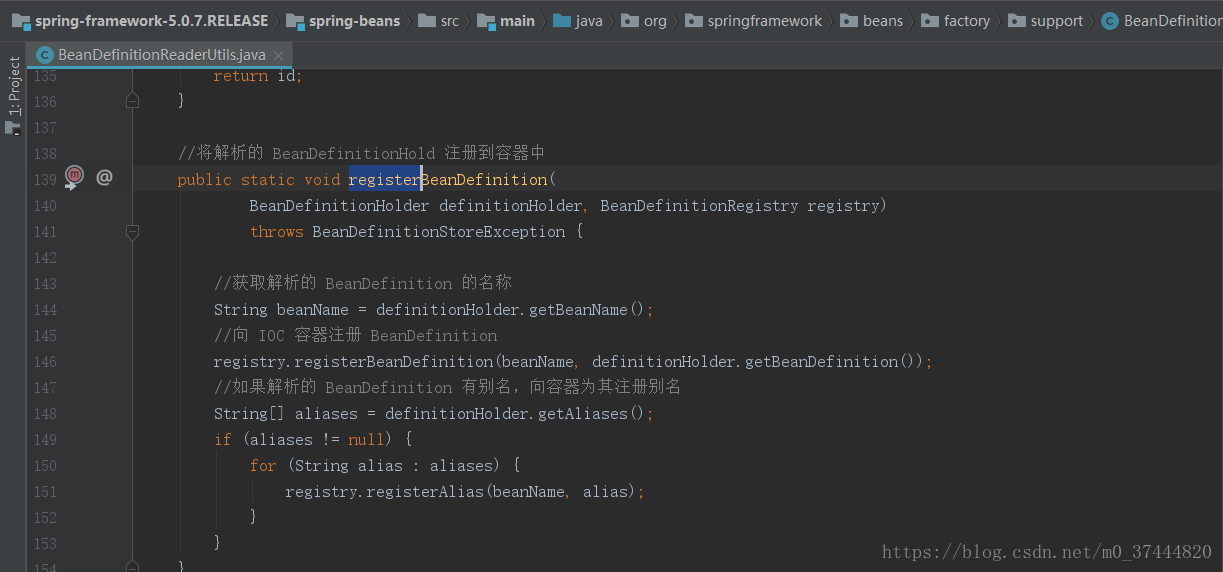Click the spring-framework-5.0.7.RELEASE folder icon in the breadcrumb

20,21
